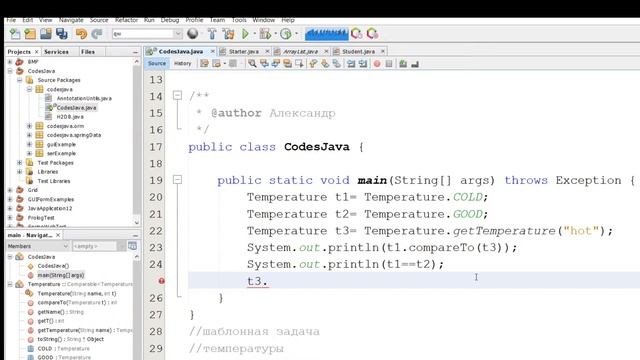
Task: Collapse Temperature class in Navigator
Action: (10, 284)
